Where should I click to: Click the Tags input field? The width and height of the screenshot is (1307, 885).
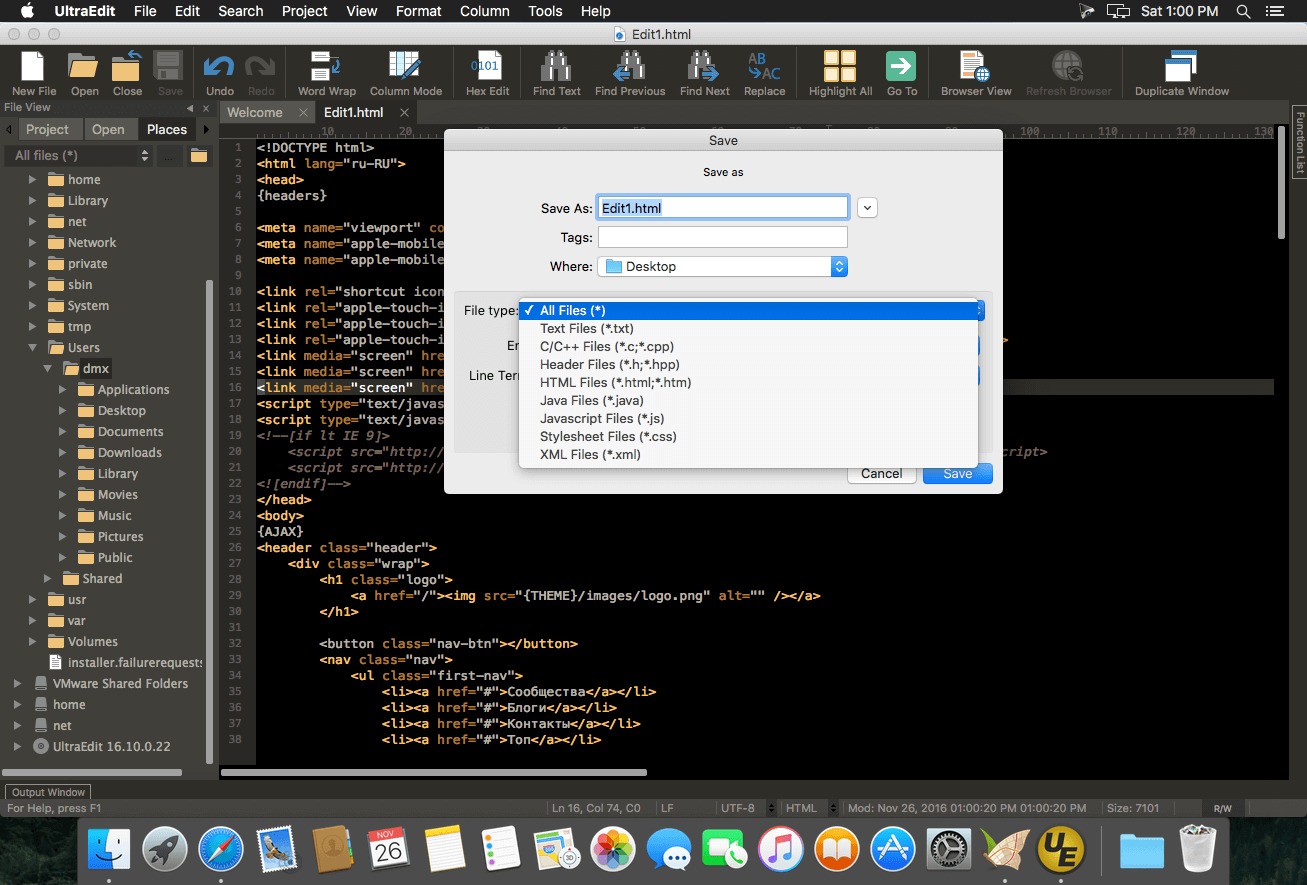pyautogui.click(x=722, y=237)
